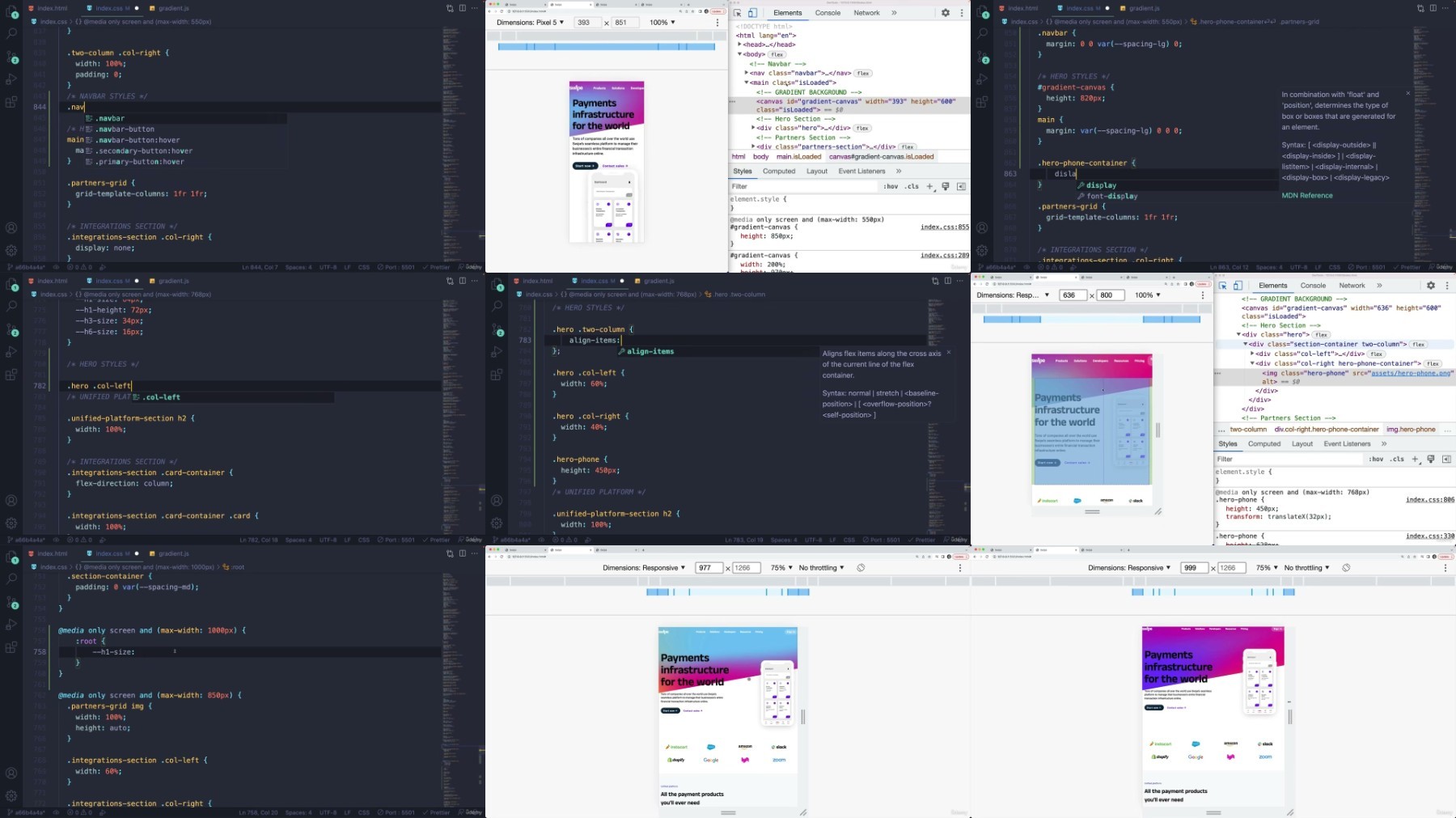
Task: Open the MDN Reference link
Action: click(x=1307, y=196)
